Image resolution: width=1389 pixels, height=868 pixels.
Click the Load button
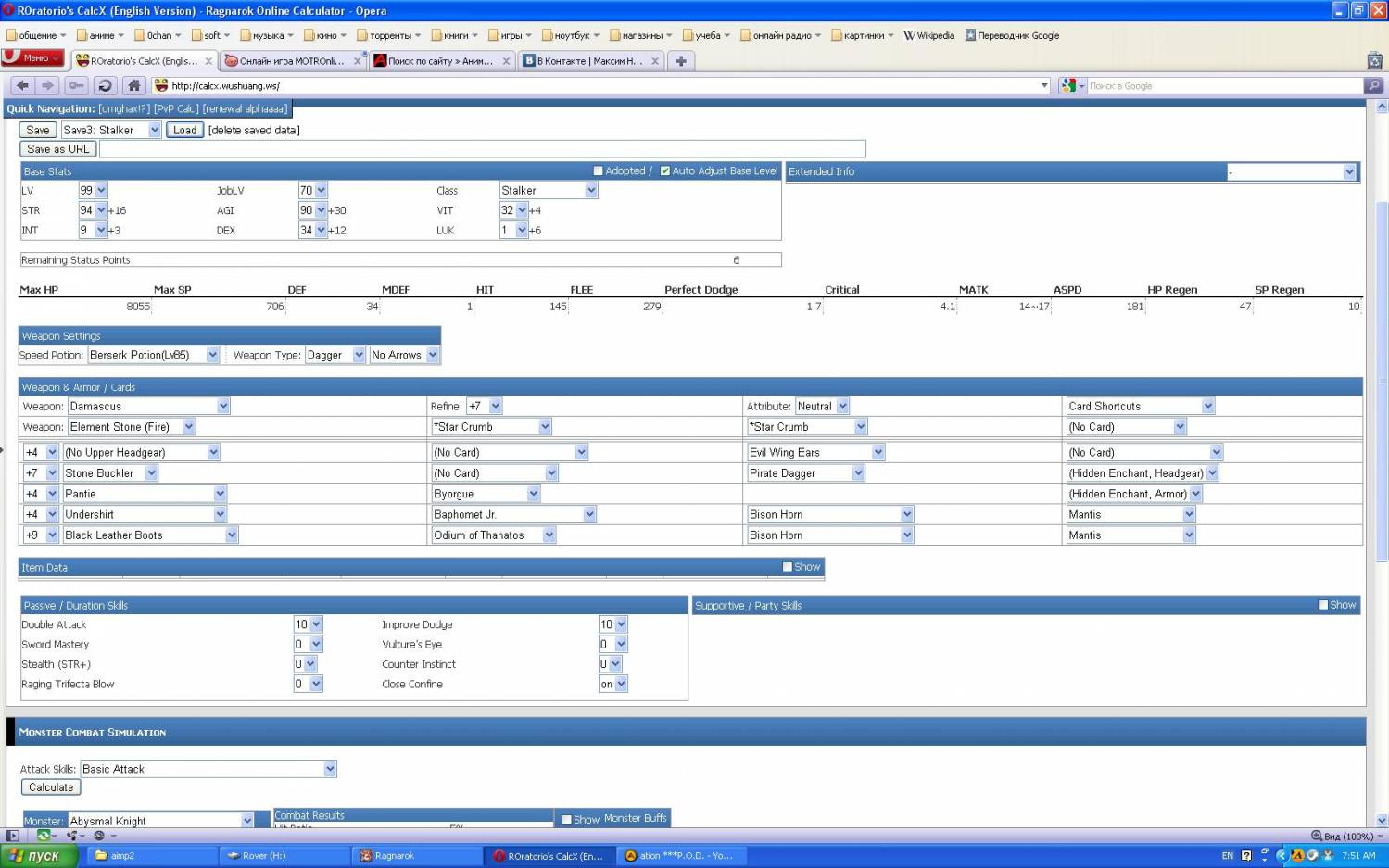(x=185, y=130)
